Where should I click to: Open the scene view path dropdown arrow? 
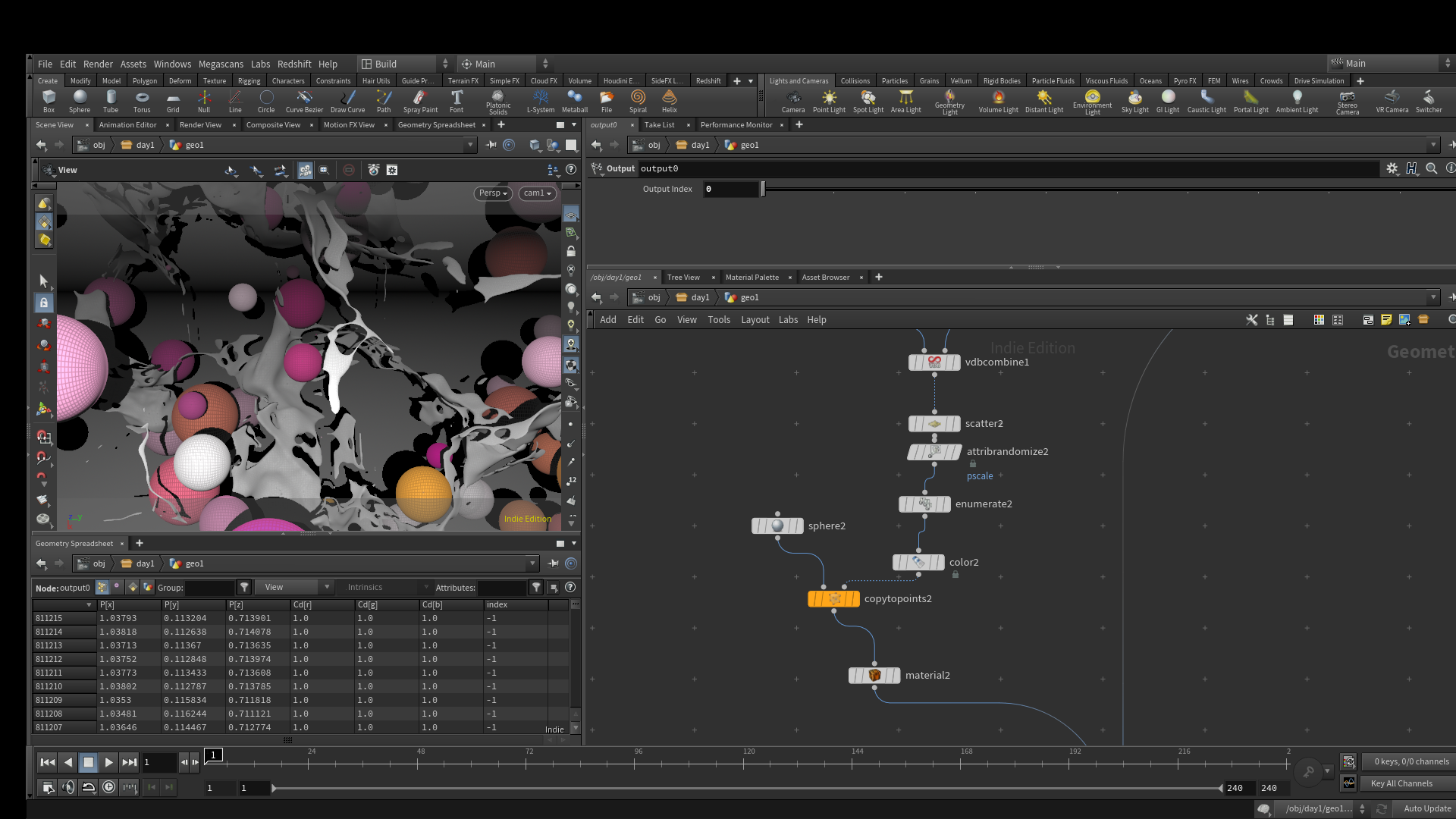470,145
